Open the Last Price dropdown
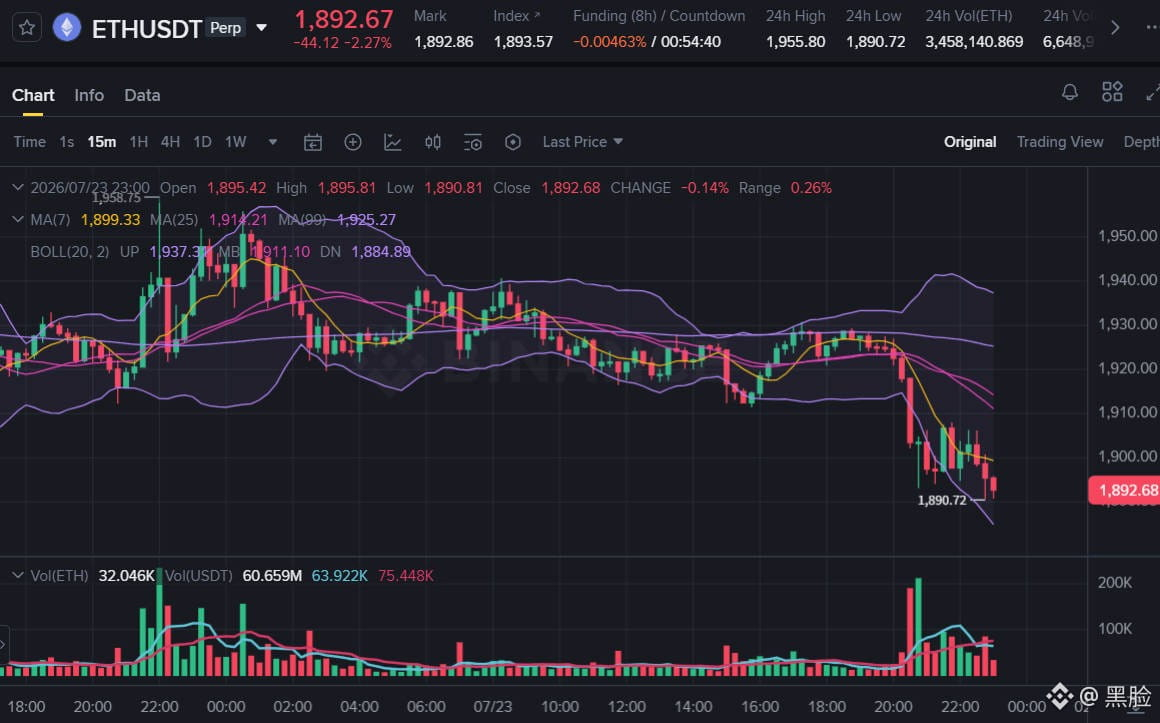Screen dimensions: 1160x723 coord(582,142)
